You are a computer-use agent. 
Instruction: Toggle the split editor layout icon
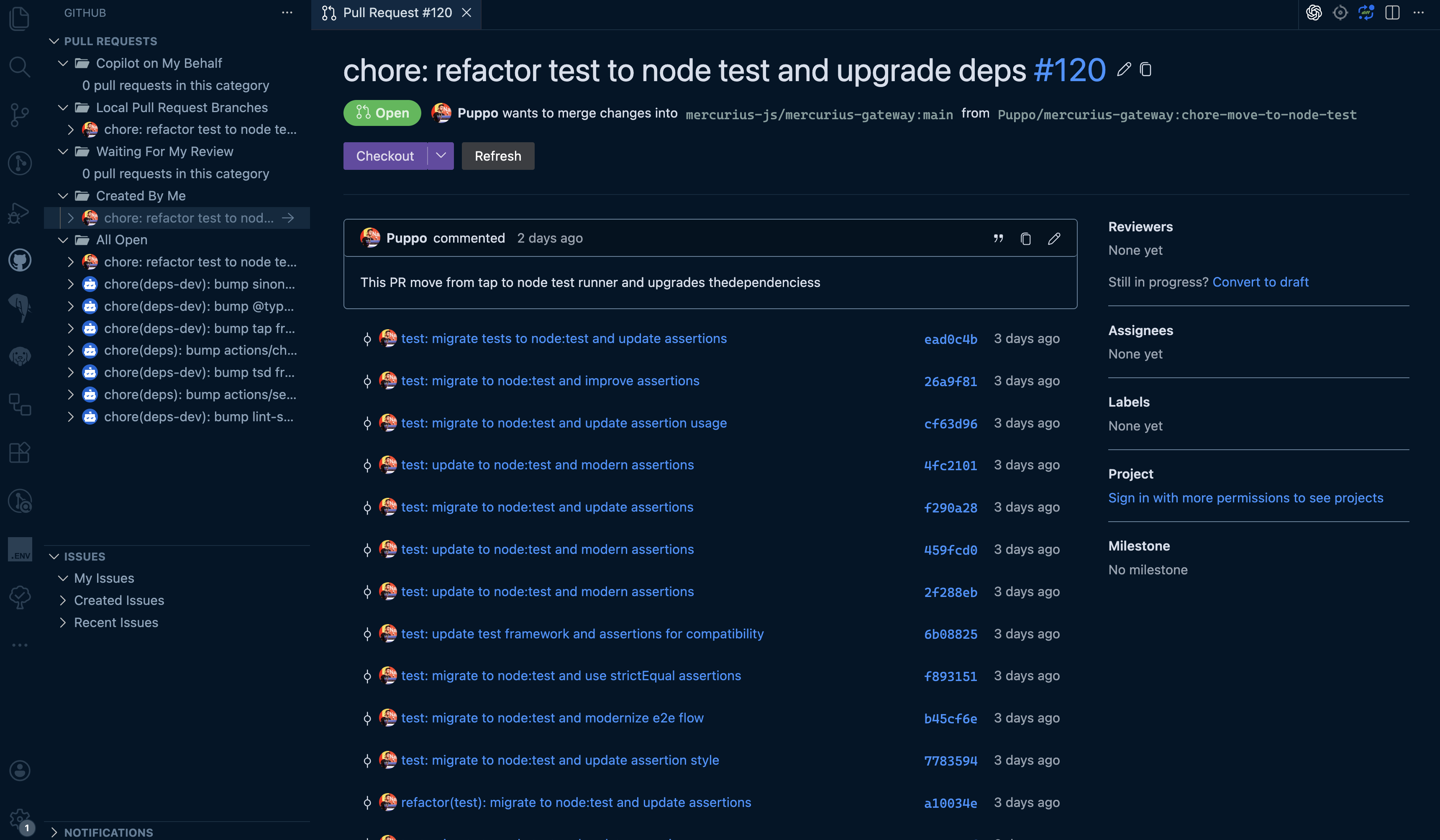point(1392,13)
